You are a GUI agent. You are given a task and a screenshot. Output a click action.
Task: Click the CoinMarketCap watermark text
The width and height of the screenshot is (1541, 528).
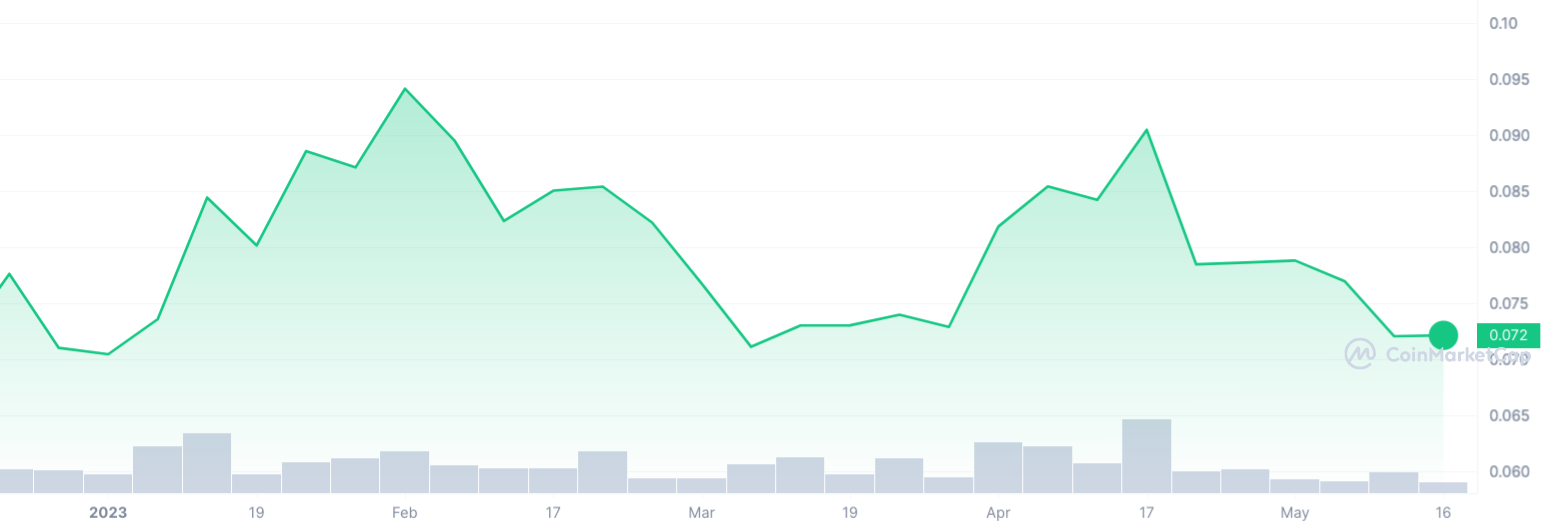coord(1457,354)
